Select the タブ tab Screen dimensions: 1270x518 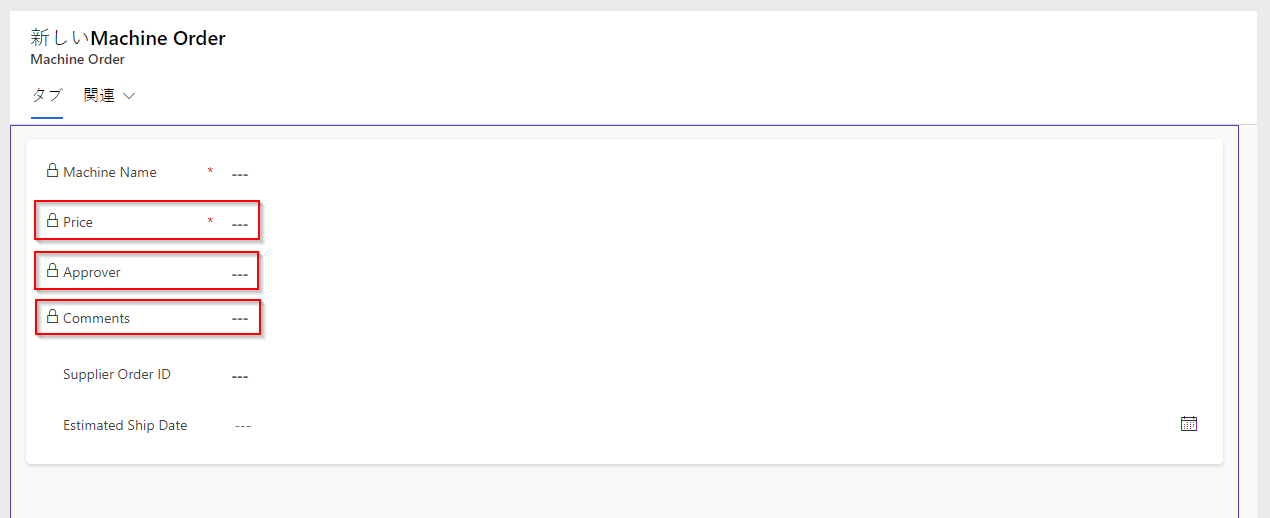click(x=47, y=96)
